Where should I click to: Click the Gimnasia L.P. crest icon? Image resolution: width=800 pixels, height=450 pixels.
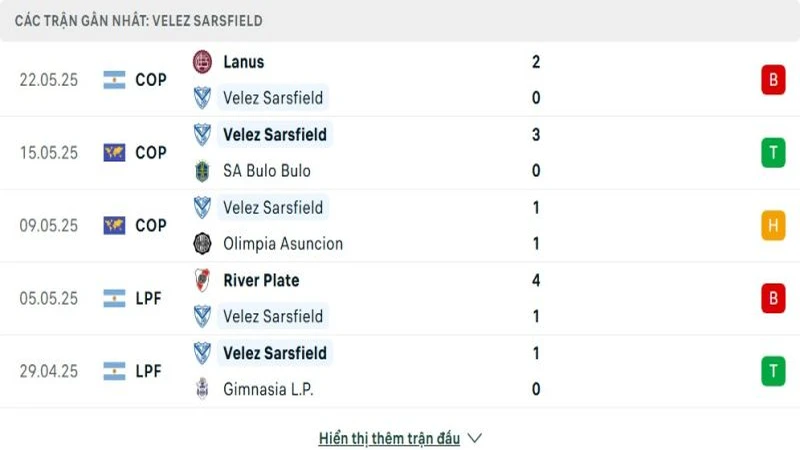point(202,390)
